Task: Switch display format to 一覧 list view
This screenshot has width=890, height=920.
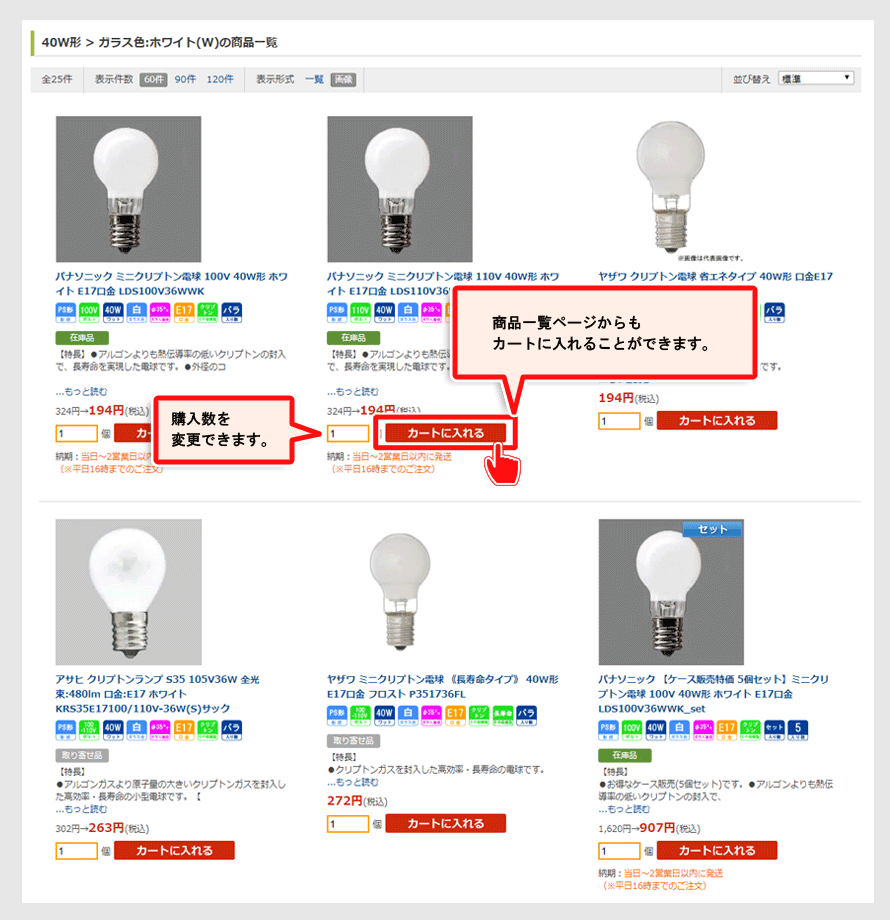Action: click(x=314, y=79)
